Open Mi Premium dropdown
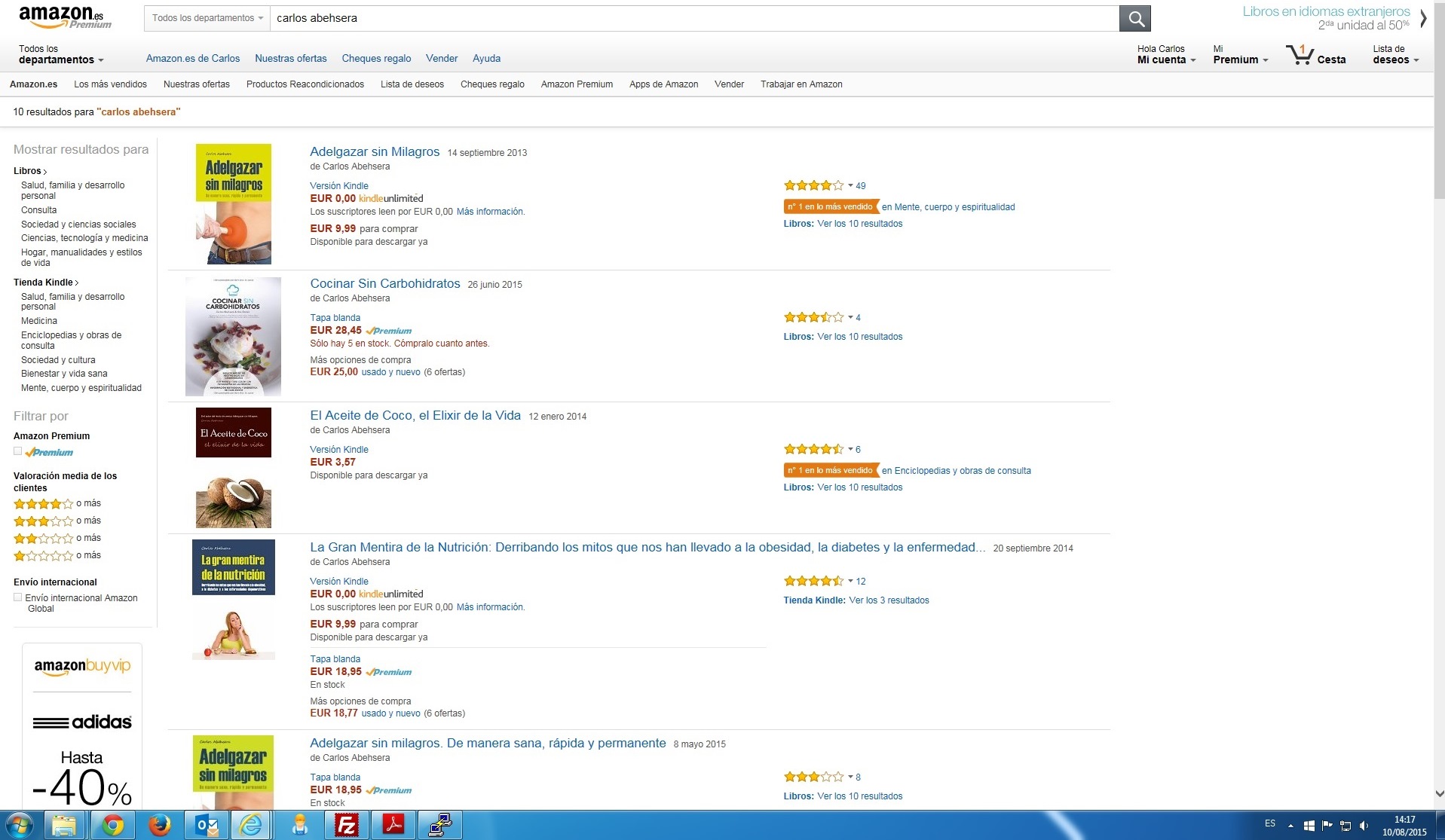Image resolution: width=1445 pixels, height=840 pixels. click(1240, 54)
